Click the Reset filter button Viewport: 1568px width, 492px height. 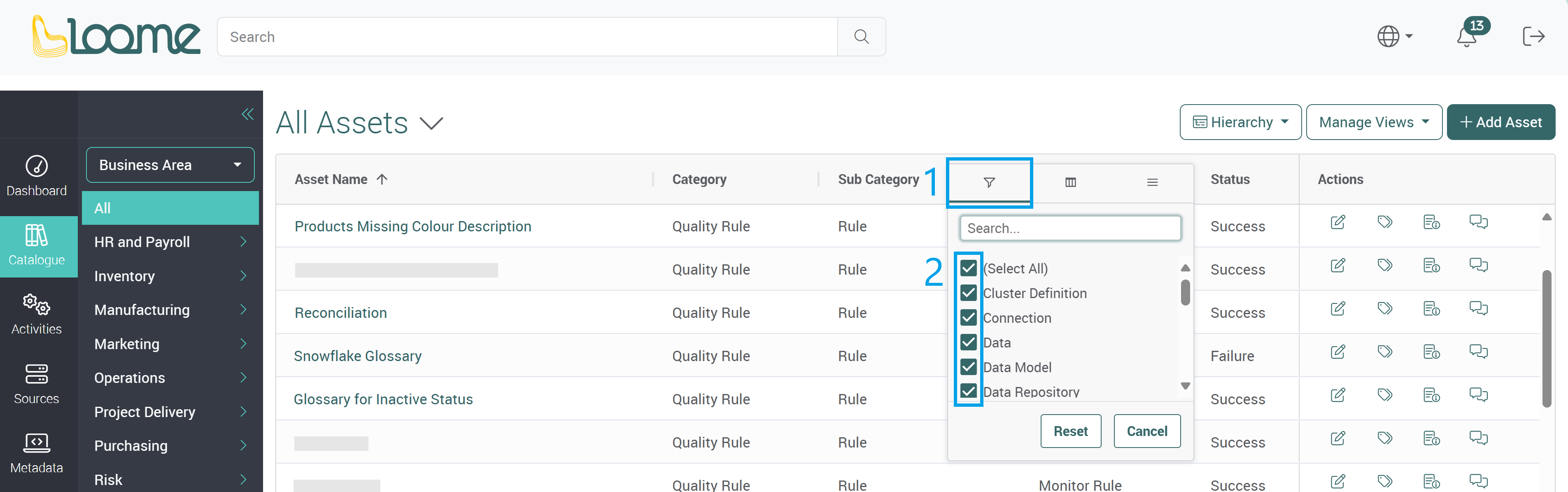(1071, 431)
